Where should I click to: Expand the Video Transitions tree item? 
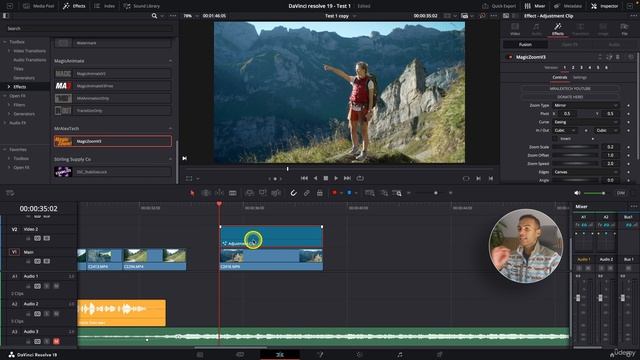[x=9, y=51]
